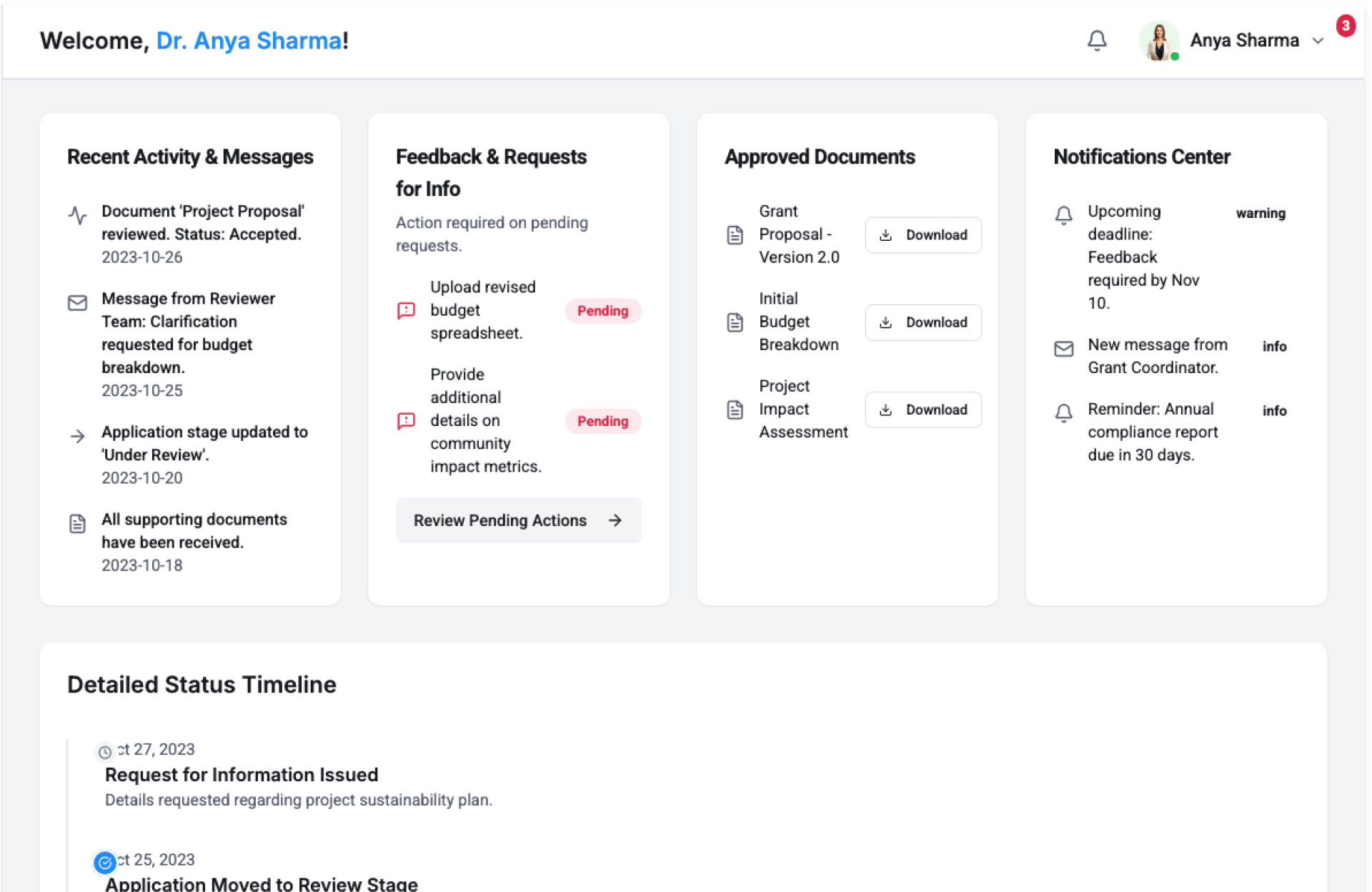Click the red badge showing 3
Image resolution: width=1372 pixels, height=892 pixels.
(x=1345, y=26)
